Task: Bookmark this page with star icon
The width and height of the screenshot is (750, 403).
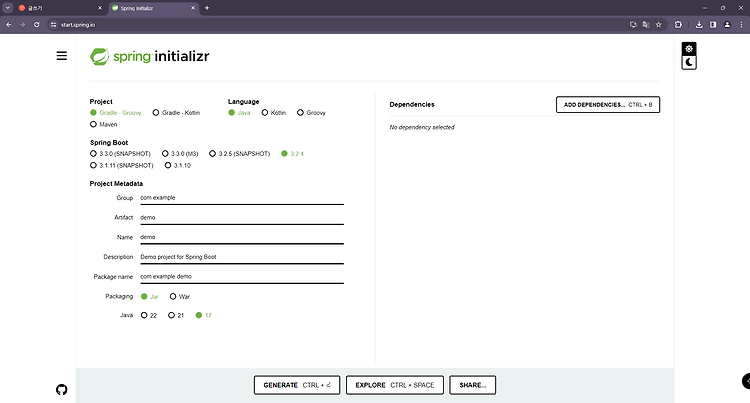Action: click(x=659, y=24)
